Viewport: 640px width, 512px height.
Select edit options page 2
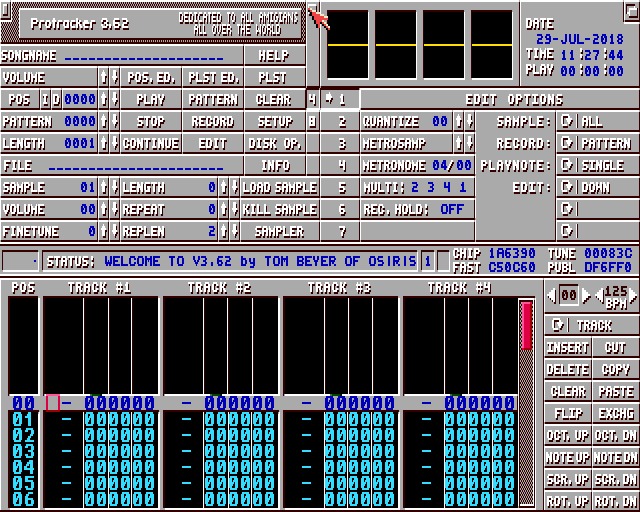click(x=340, y=122)
